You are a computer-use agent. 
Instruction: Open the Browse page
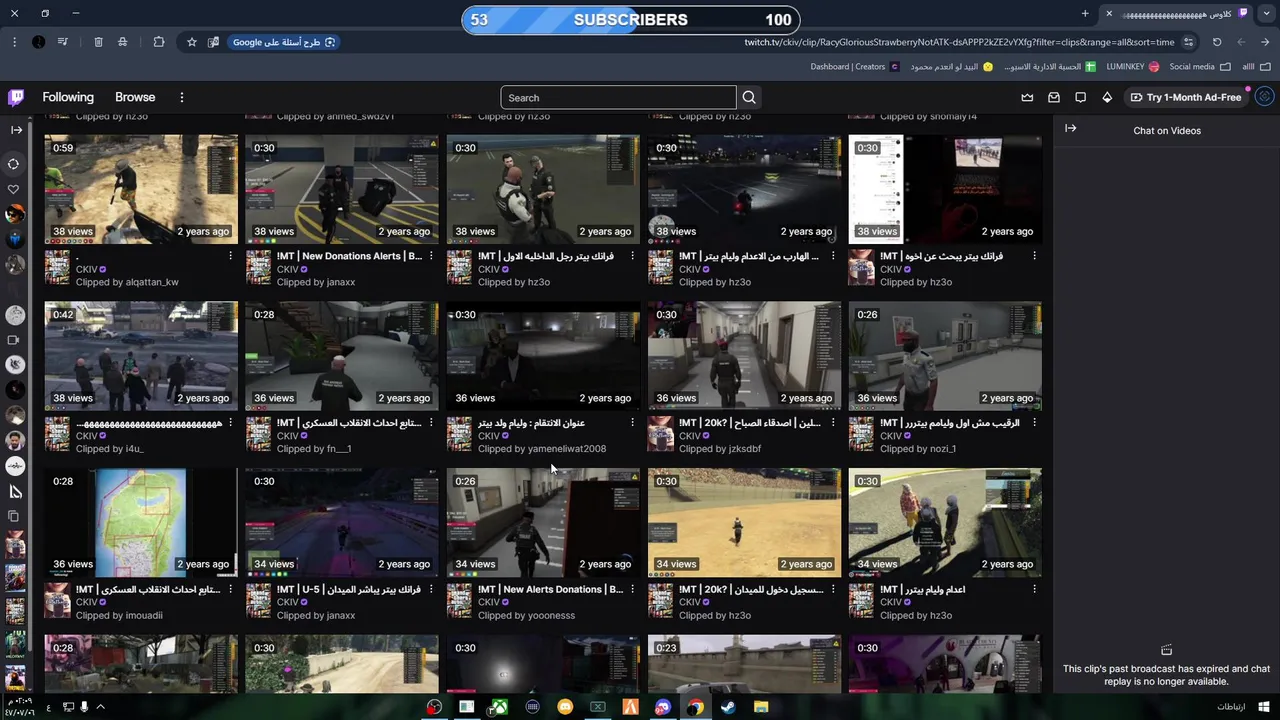tap(135, 97)
